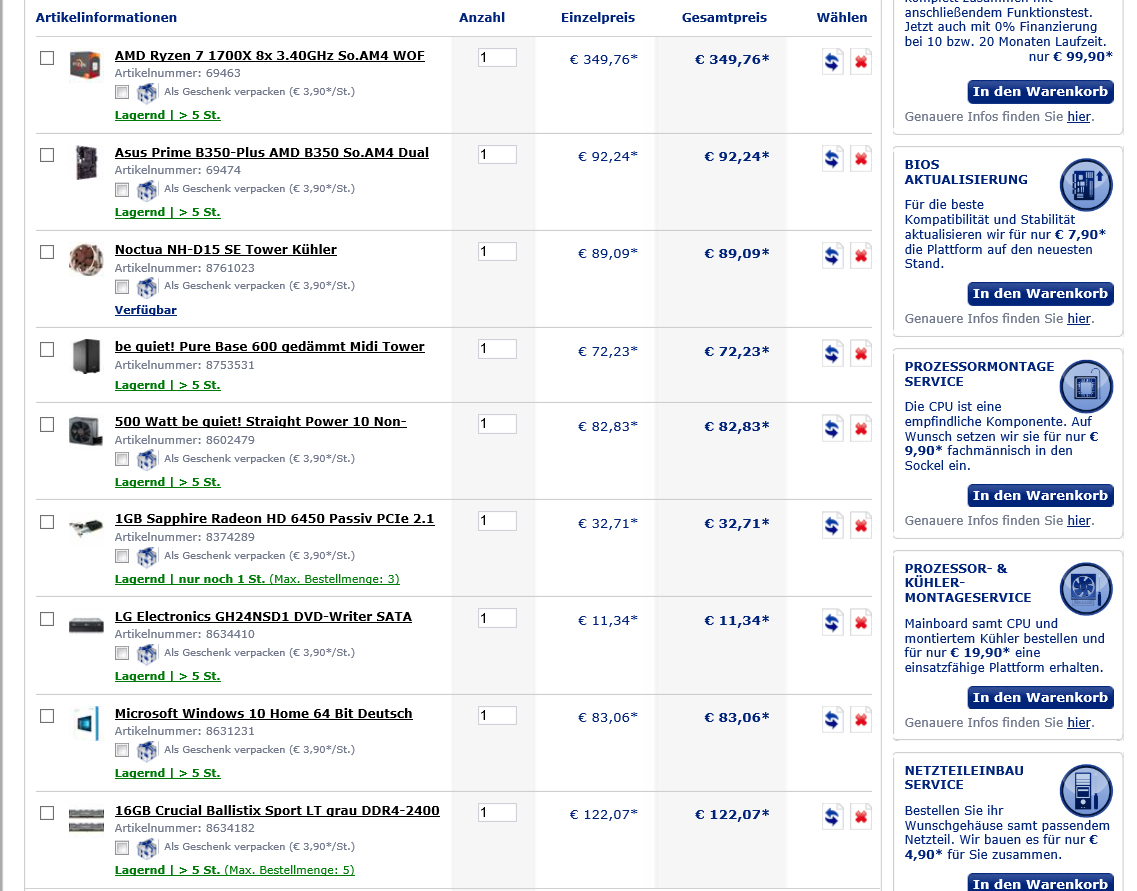Image resolution: width=1137 pixels, height=891 pixels.
Task: Click the Asus Prime B350-Plus product thumbnail
Action: click(86, 162)
